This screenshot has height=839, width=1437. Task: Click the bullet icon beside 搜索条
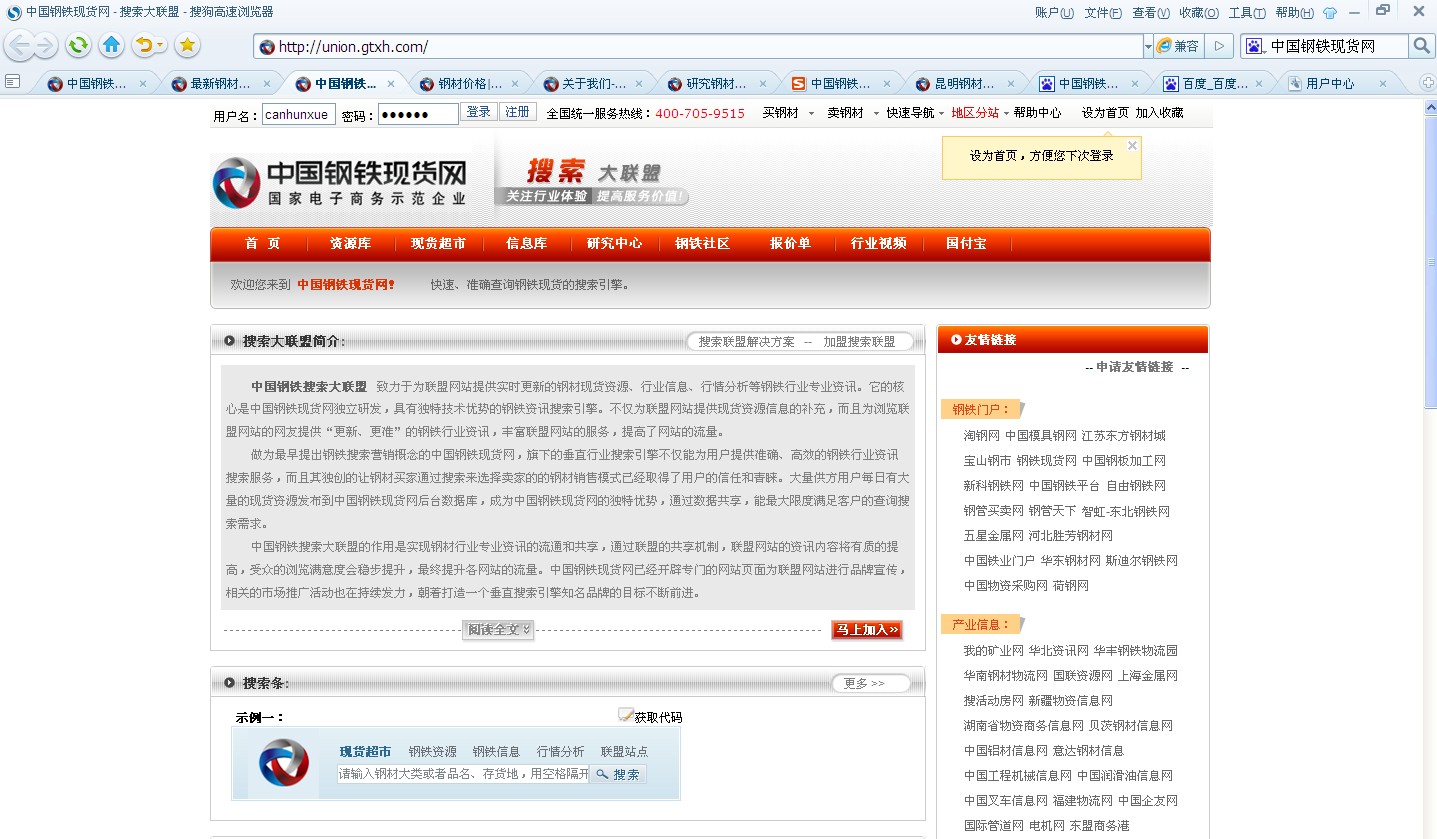[x=230, y=683]
